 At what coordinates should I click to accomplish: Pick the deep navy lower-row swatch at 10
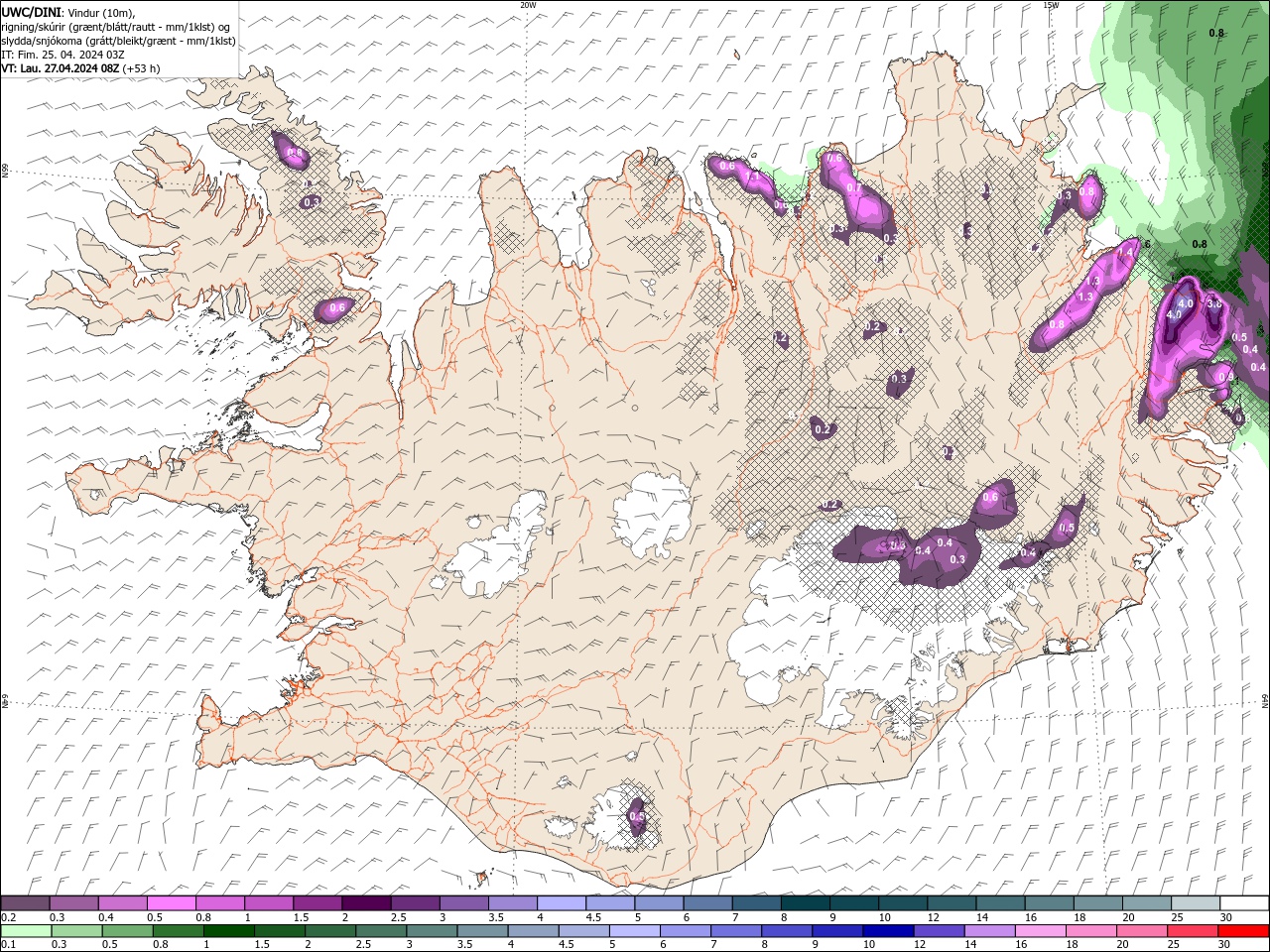point(887,931)
